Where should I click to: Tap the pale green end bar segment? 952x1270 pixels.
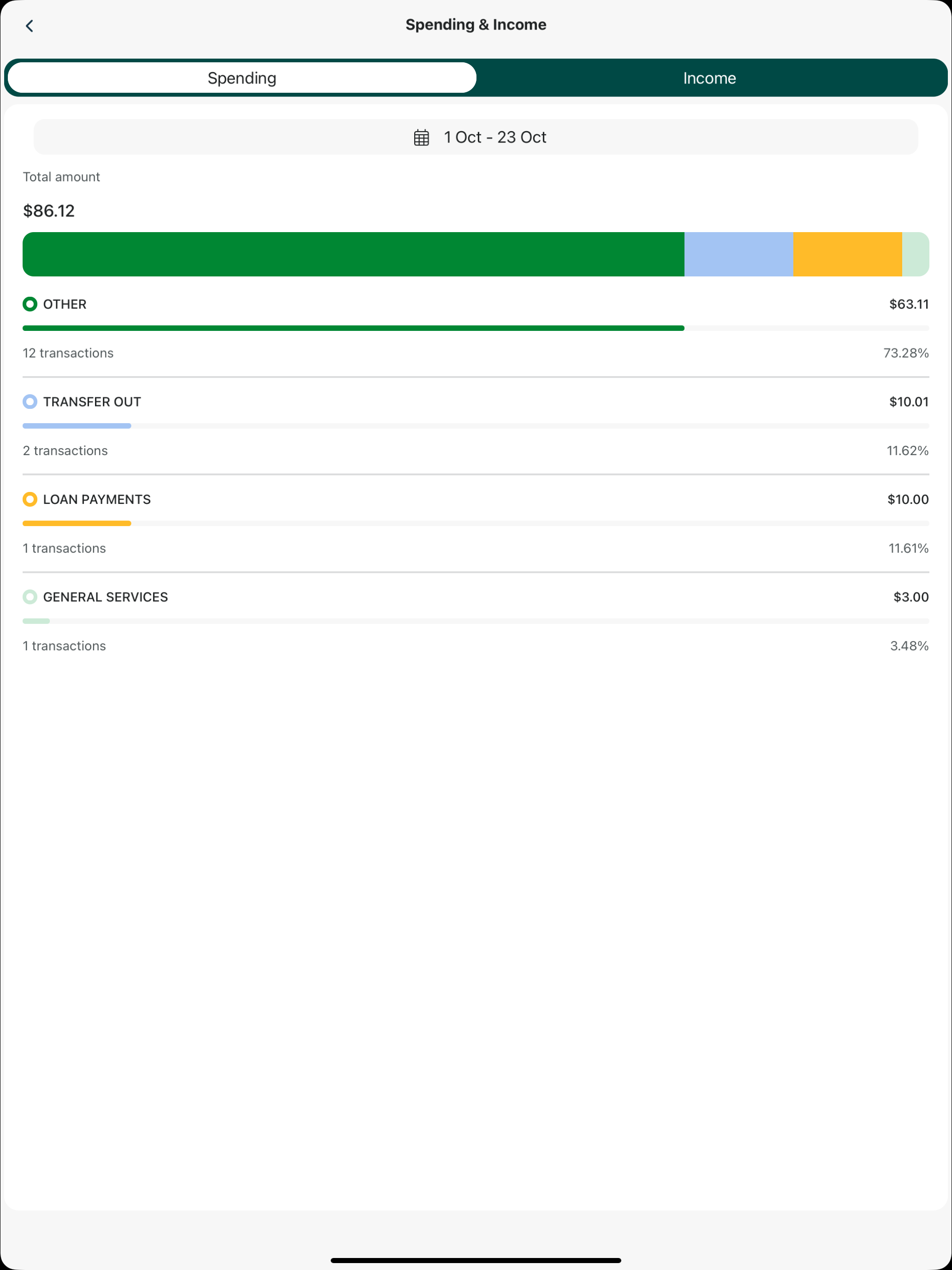pos(916,254)
